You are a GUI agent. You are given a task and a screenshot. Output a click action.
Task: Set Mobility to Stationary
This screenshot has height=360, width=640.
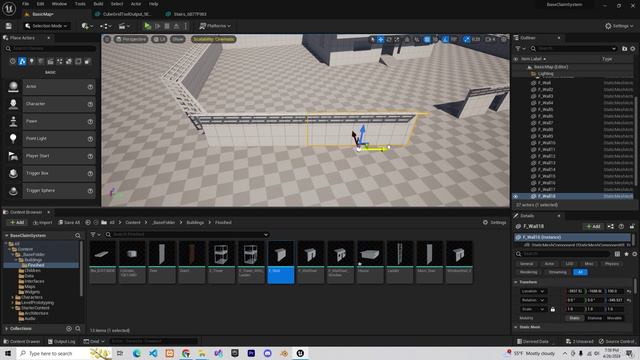click(594, 318)
